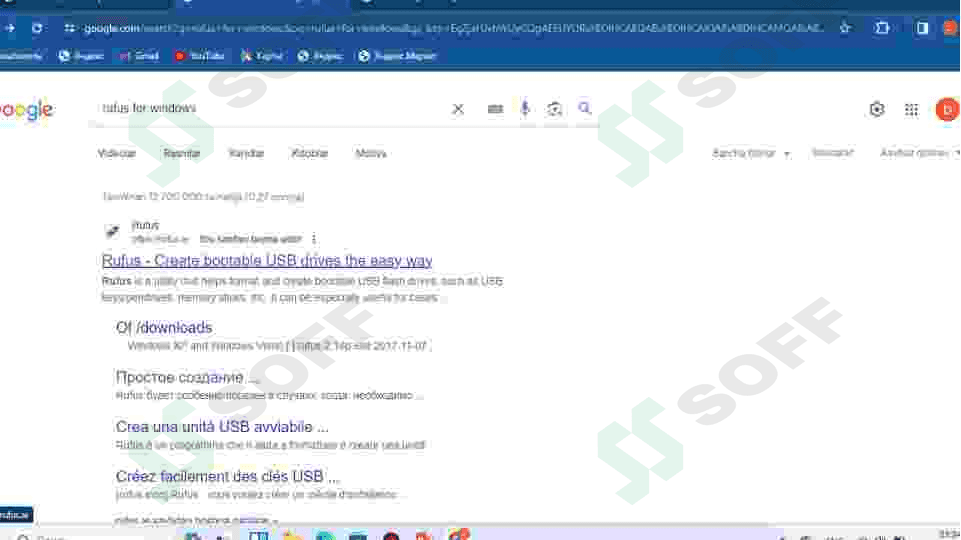
Task: Open the Простое создание sitelink
Action: 187,378
